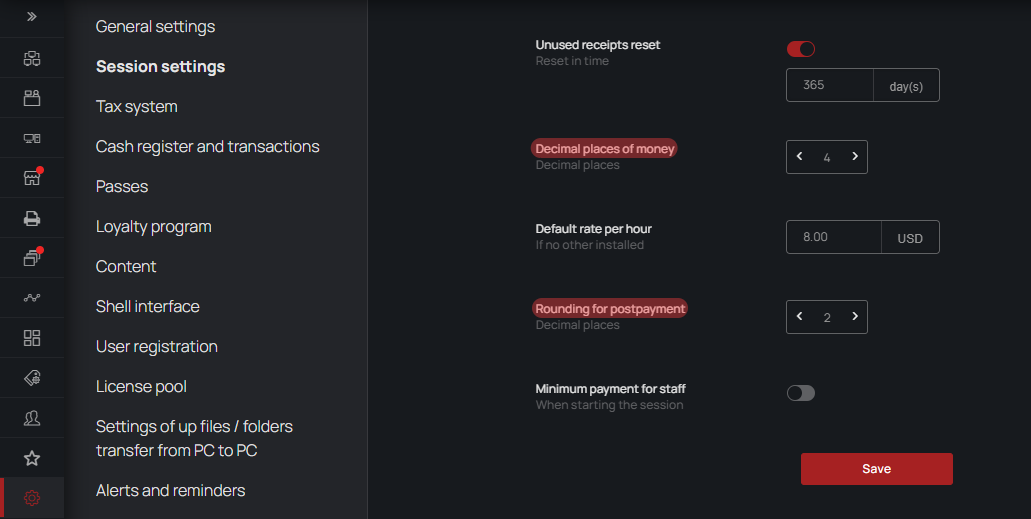Viewport: 1031px width, 519px height.
Task: Click the price tag sidebar icon
Action: (x=32, y=378)
